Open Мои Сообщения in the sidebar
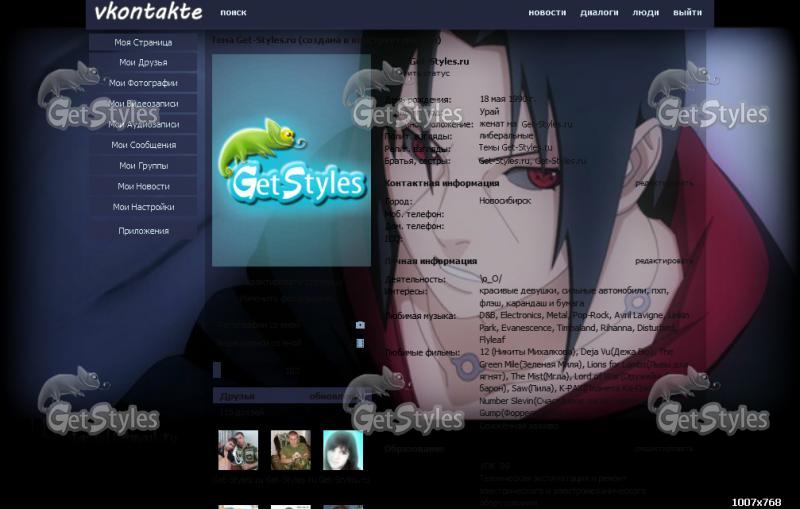This screenshot has height=509, width=800. click(x=143, y=145)
